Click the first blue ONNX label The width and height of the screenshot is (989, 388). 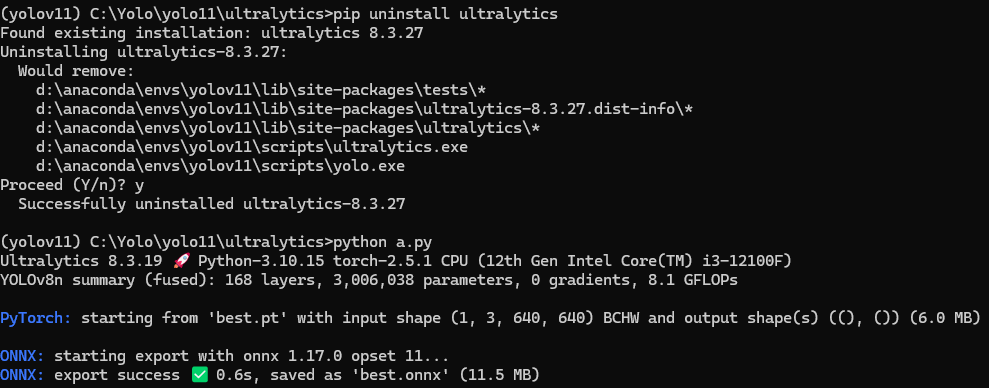tap(22, 356)
